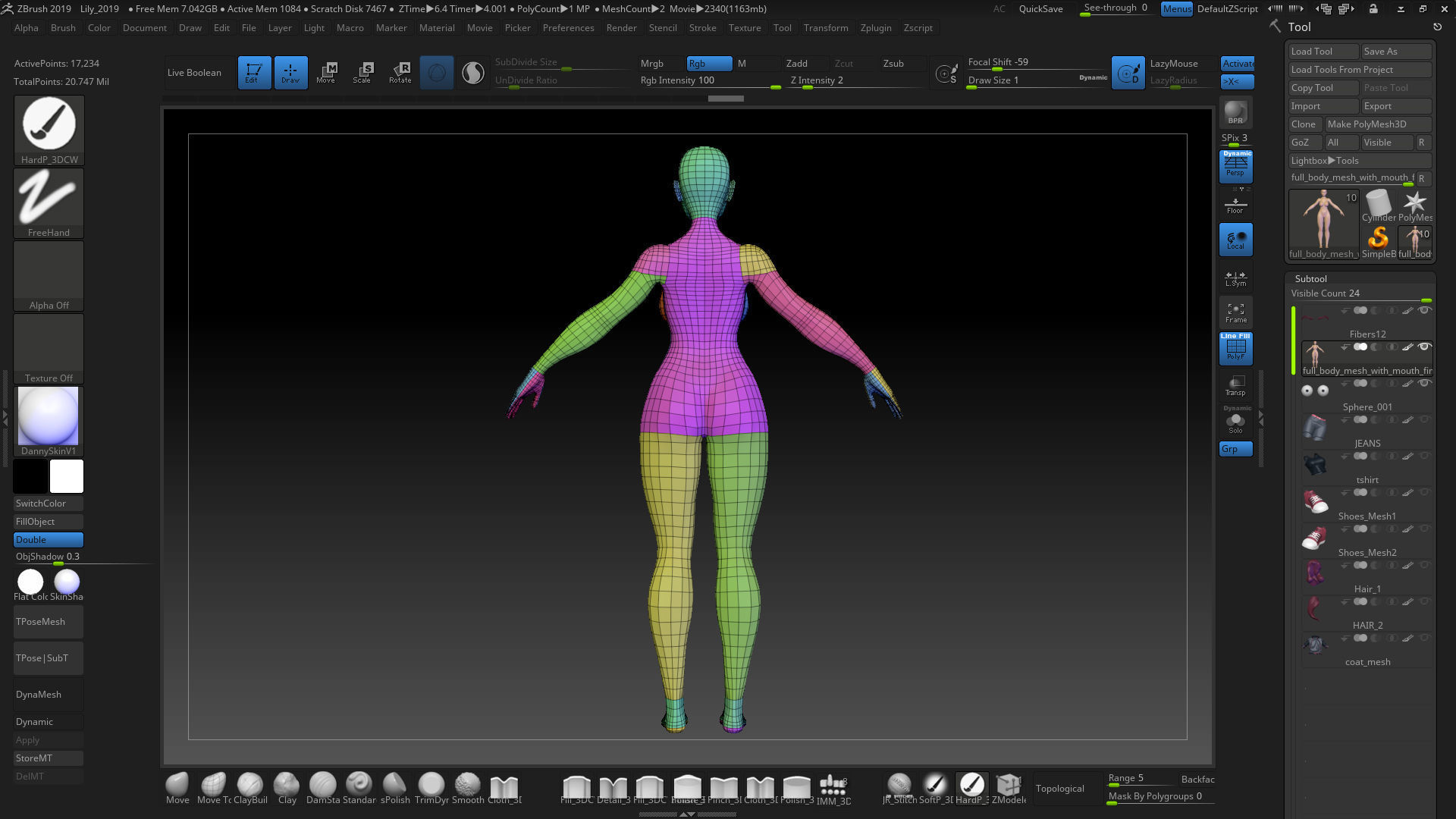Open the Zplugin menu
This screenshot has height=819, width=1456.
pyautogui.click(x=876, y=27)
